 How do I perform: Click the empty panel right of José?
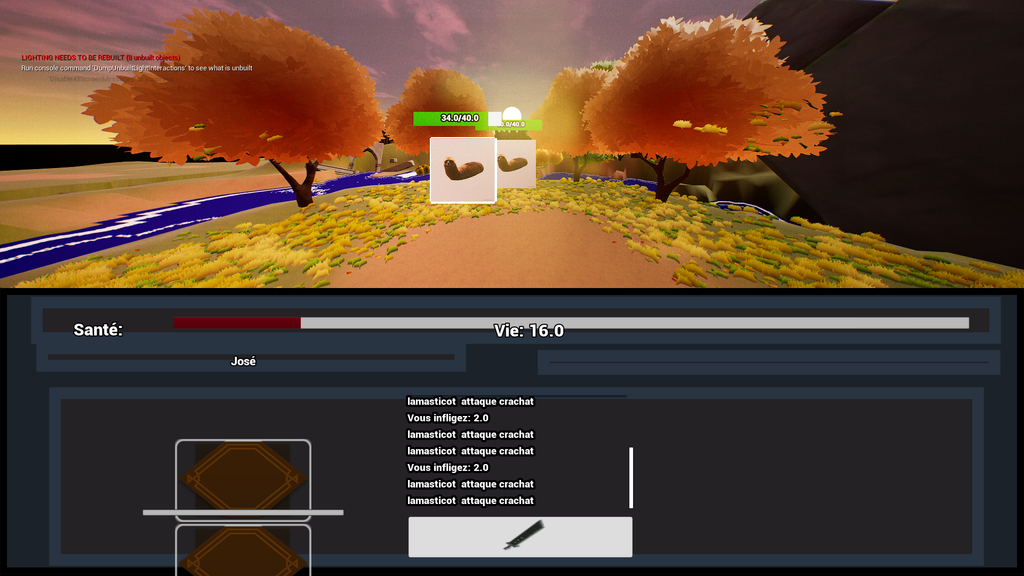(x=768, y=362)
